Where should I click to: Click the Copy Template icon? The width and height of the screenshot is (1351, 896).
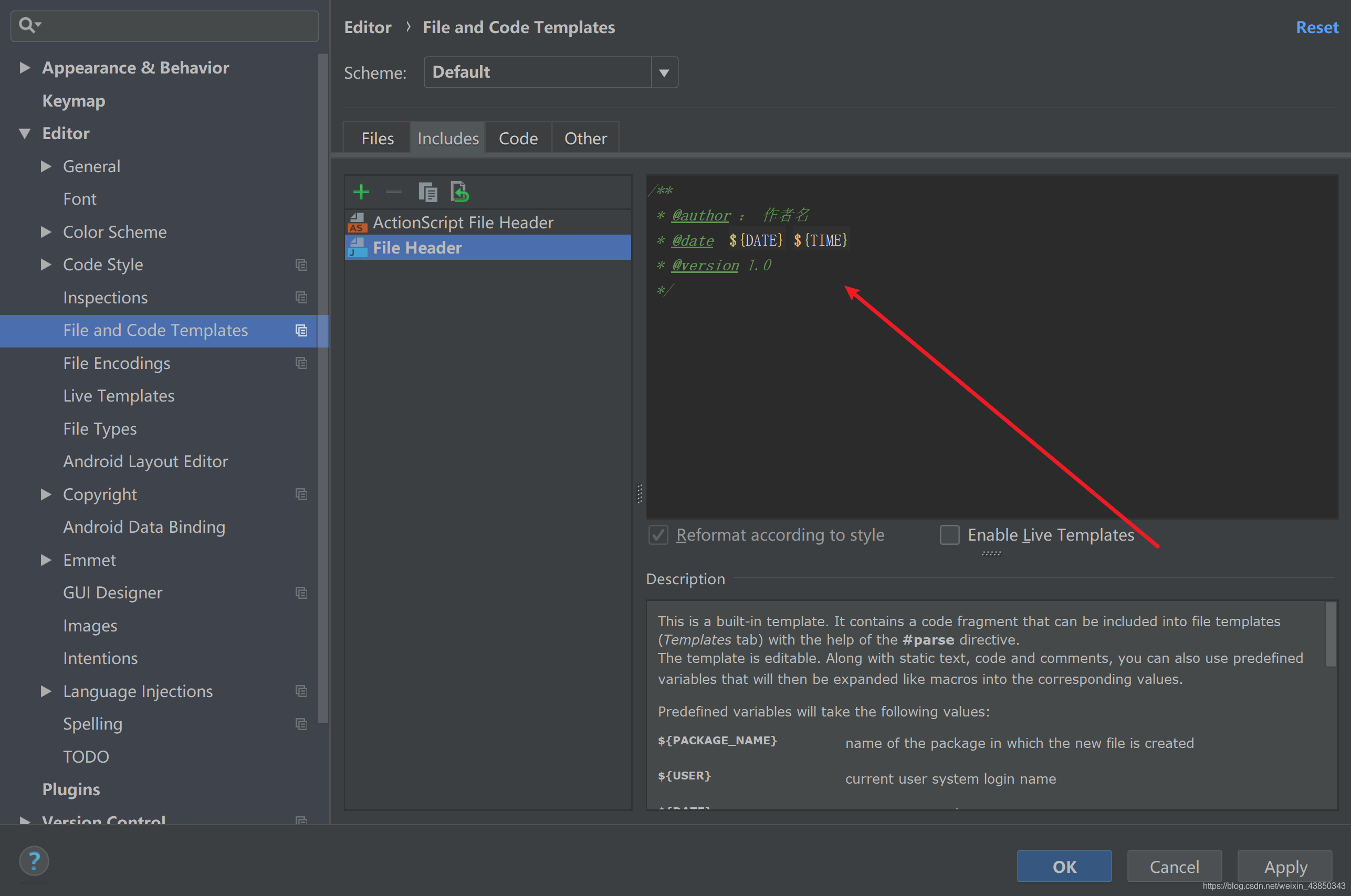click(x=427, y=192)
